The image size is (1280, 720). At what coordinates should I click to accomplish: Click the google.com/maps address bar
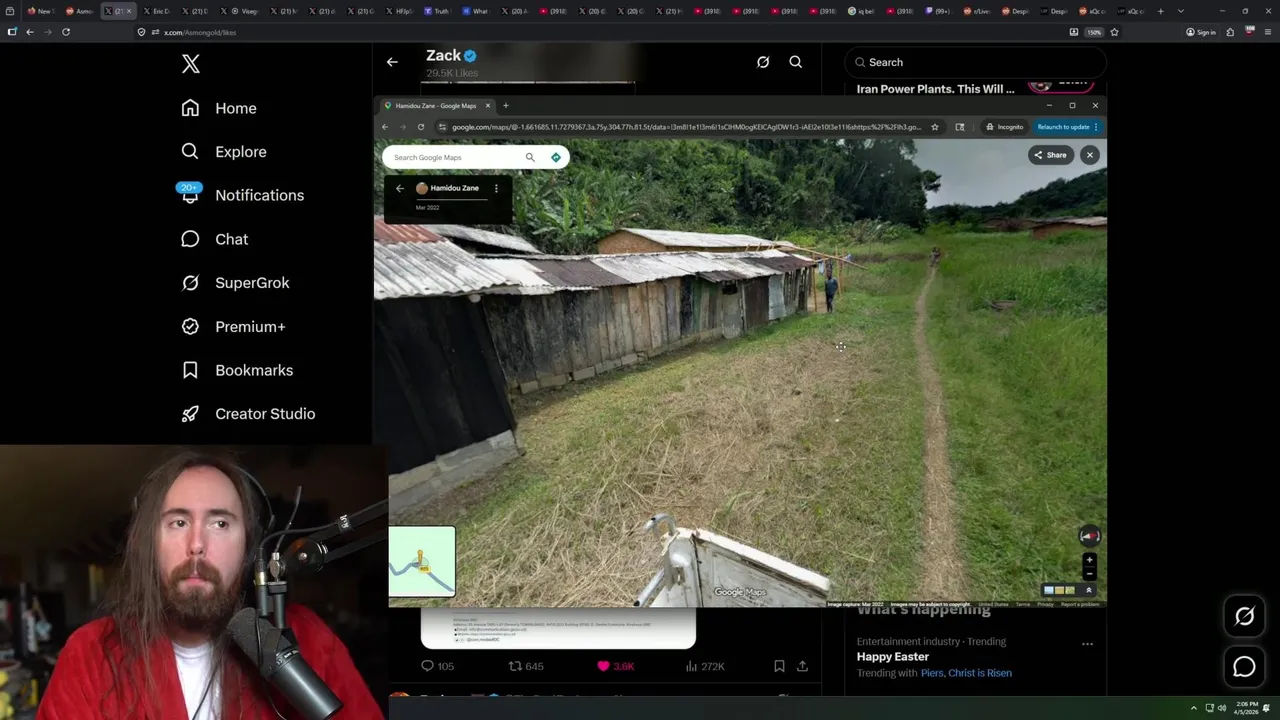click(x=685, y=127)
